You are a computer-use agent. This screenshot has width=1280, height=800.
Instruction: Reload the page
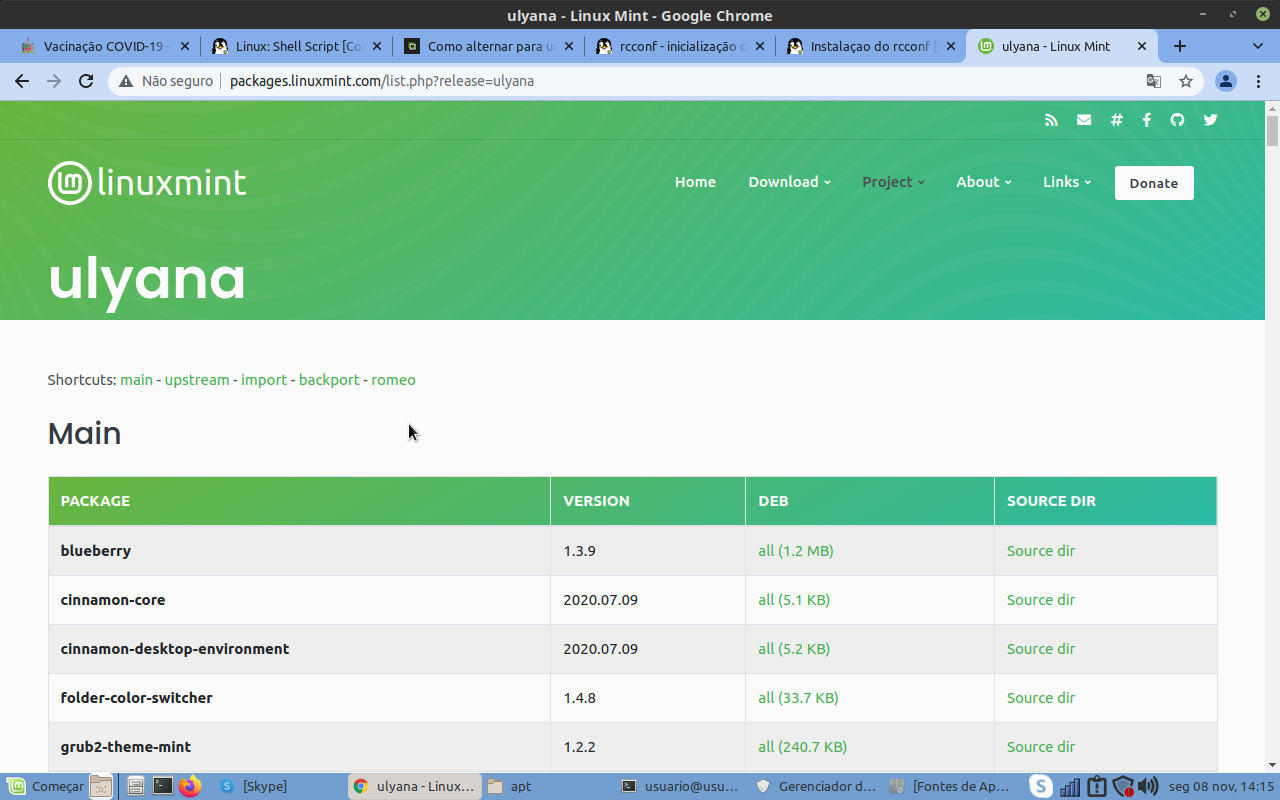coord(86,81)
